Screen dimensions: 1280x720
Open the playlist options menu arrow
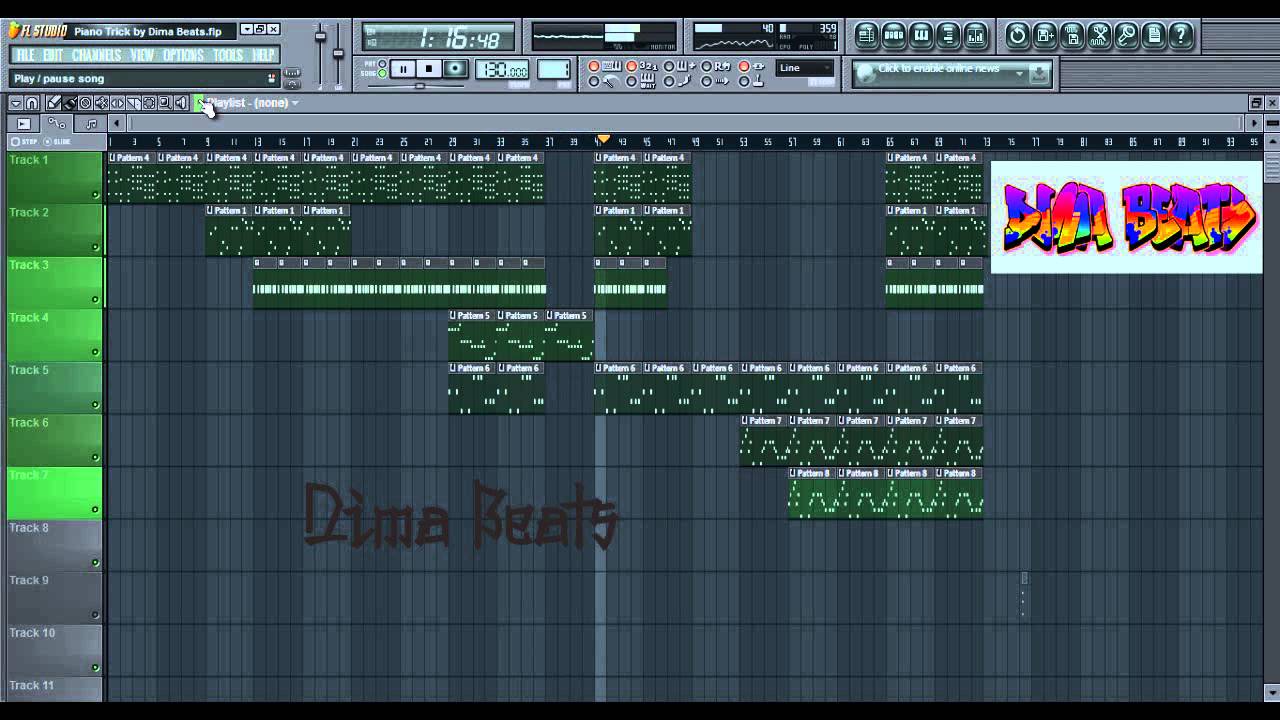tap(16, 103)
